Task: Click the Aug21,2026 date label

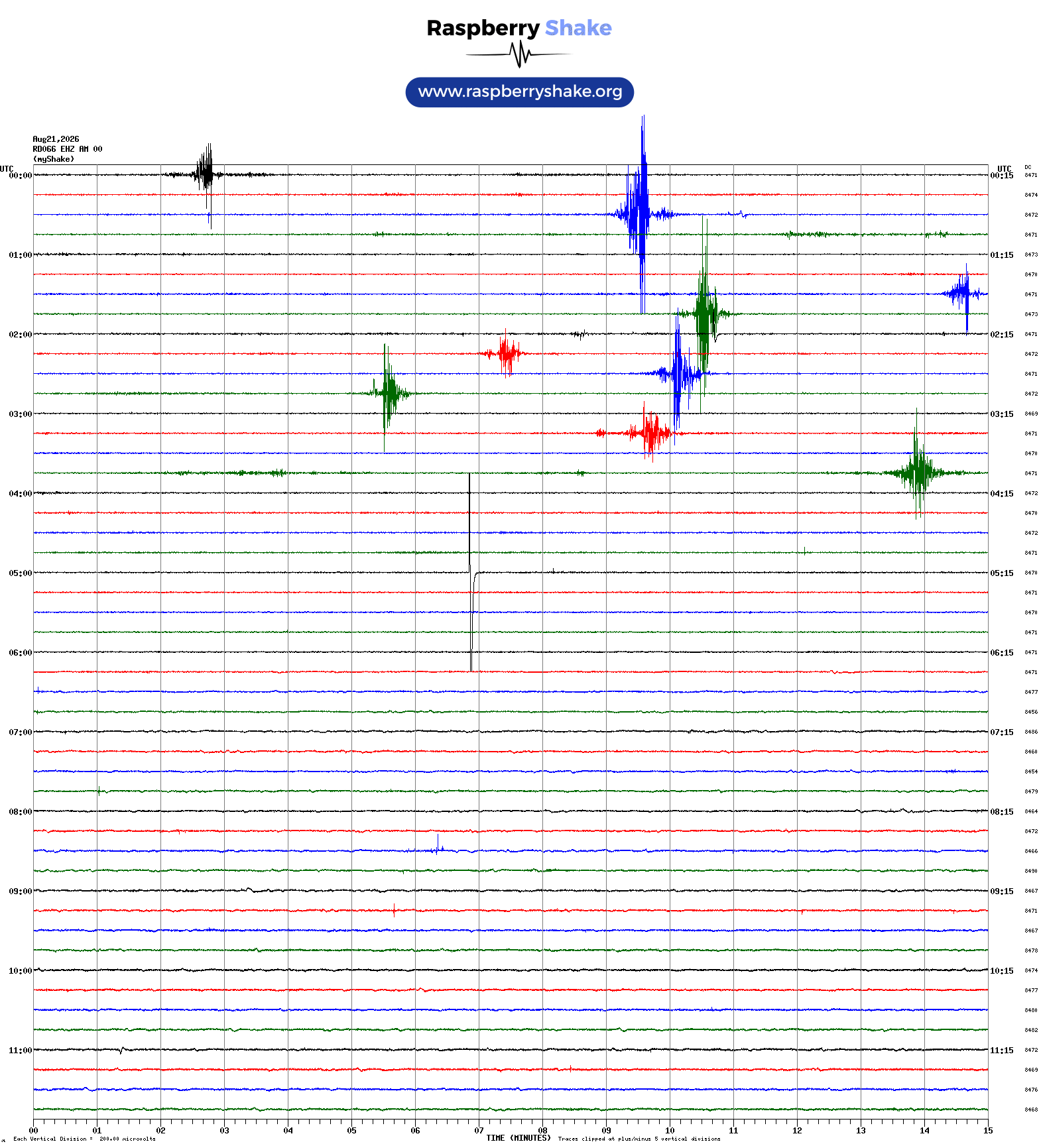Action: (x=56, y=139)
